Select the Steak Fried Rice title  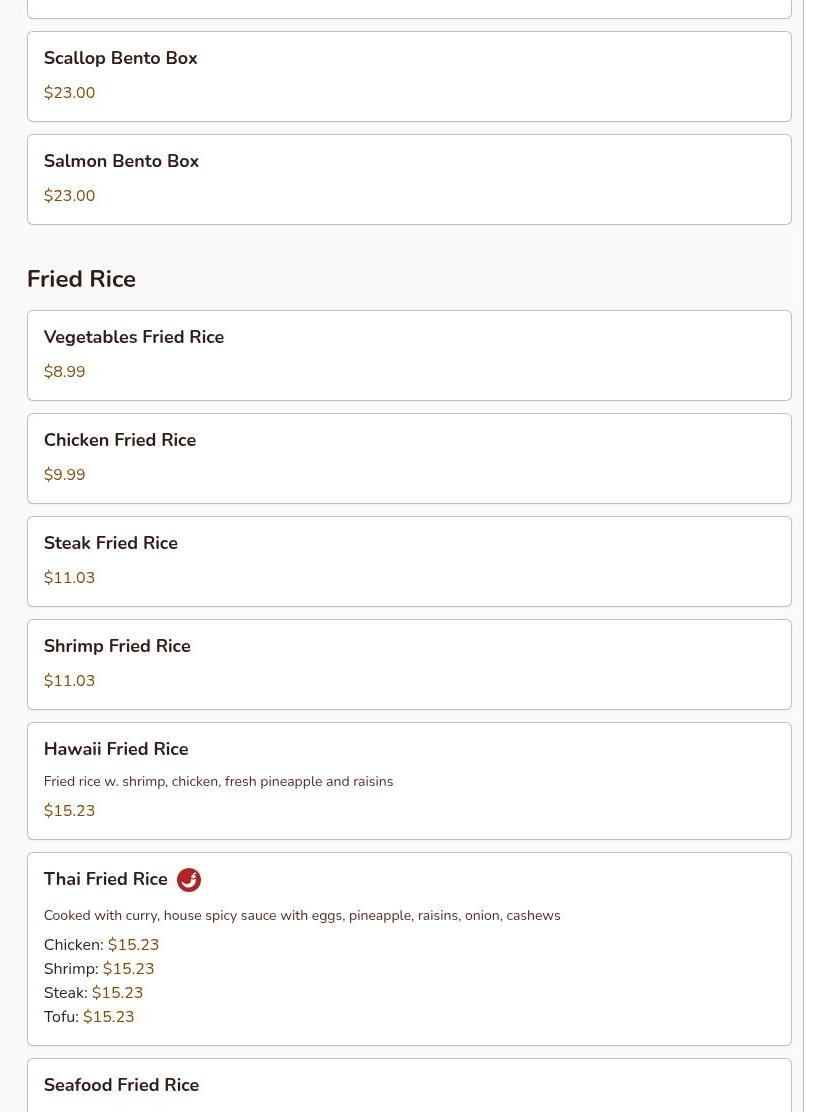tap(111, 544)
